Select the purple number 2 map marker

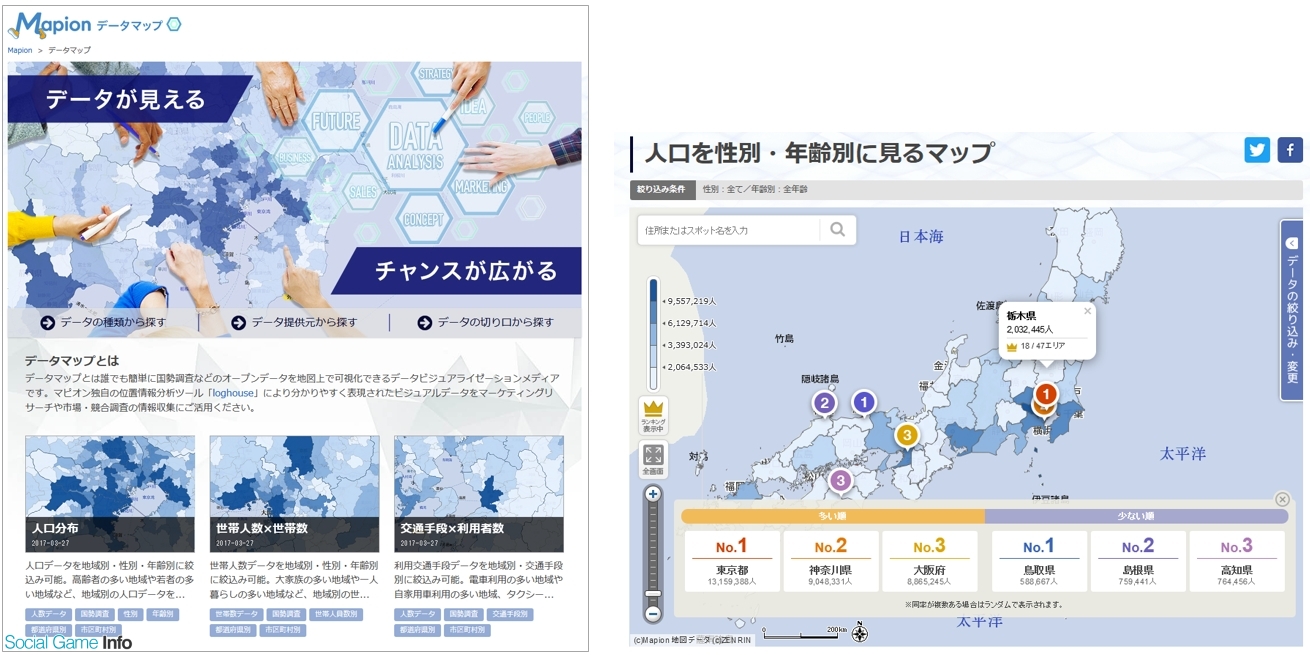825,403
